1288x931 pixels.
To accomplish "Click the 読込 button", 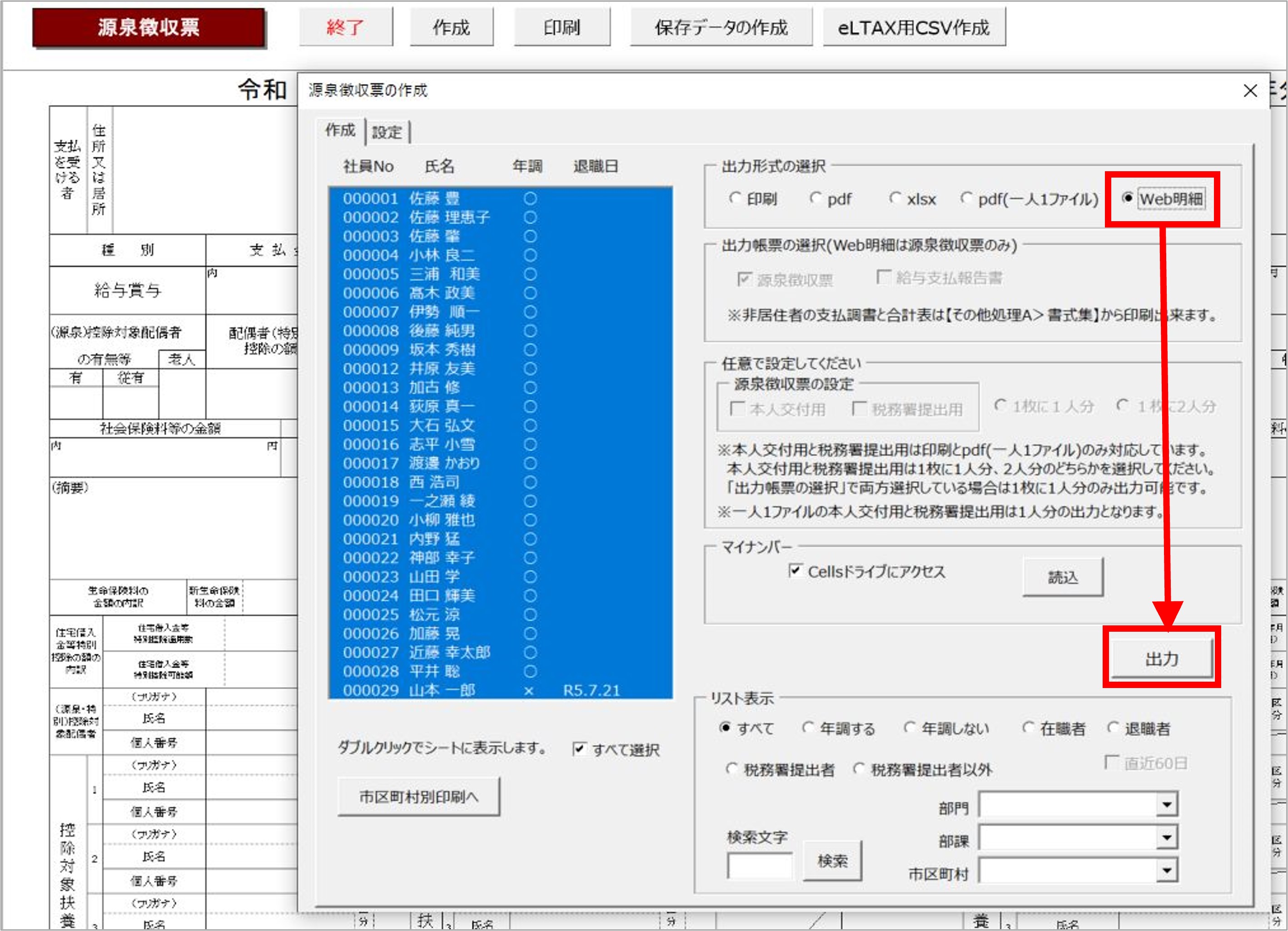I will pos(1063,577).
